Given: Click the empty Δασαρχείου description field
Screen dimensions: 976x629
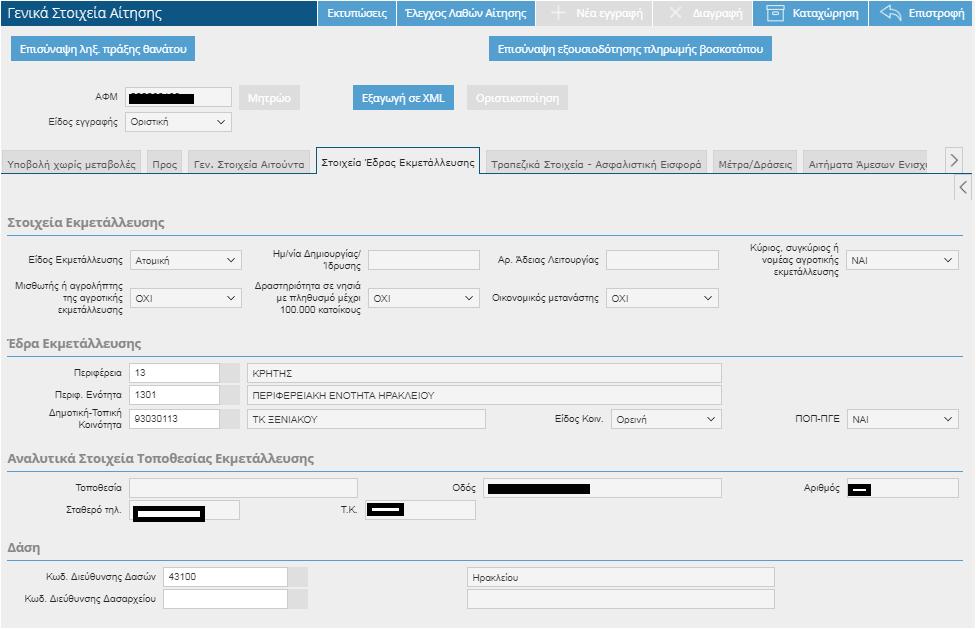Looking at the screenshot, I should (x=621, y=599).
